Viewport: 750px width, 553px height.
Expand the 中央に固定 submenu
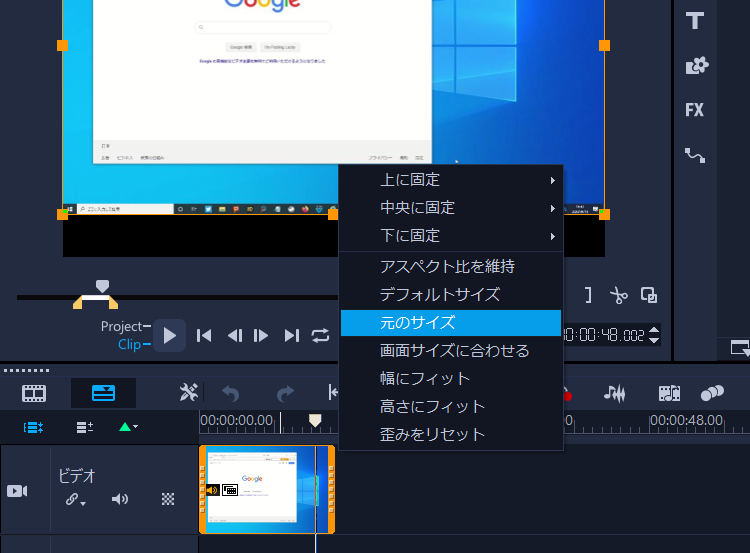pos(451,208)
